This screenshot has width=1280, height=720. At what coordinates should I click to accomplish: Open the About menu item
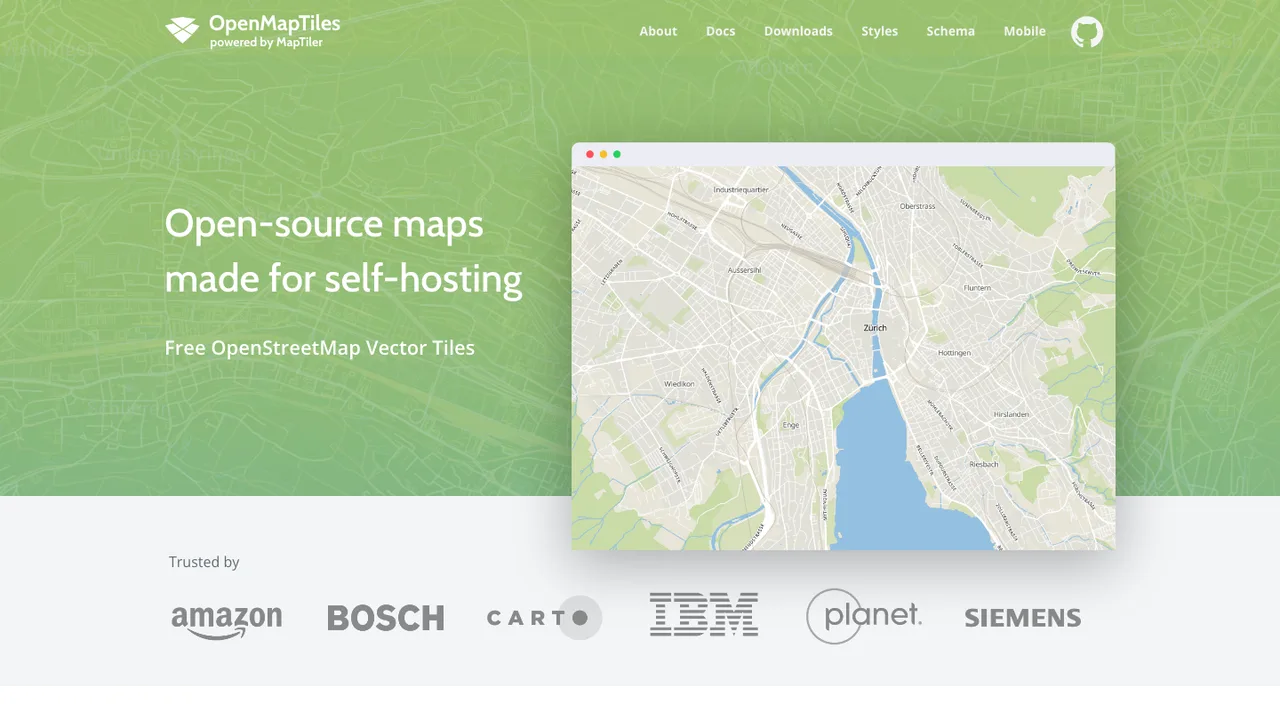[658, 31]
